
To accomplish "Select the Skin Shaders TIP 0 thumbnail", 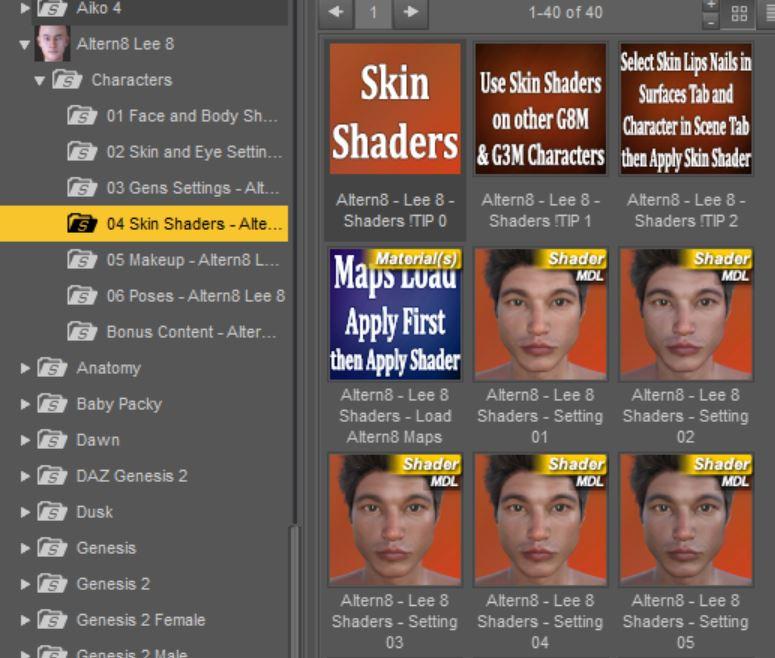I will pyautogui.click(x=395, y=109).
